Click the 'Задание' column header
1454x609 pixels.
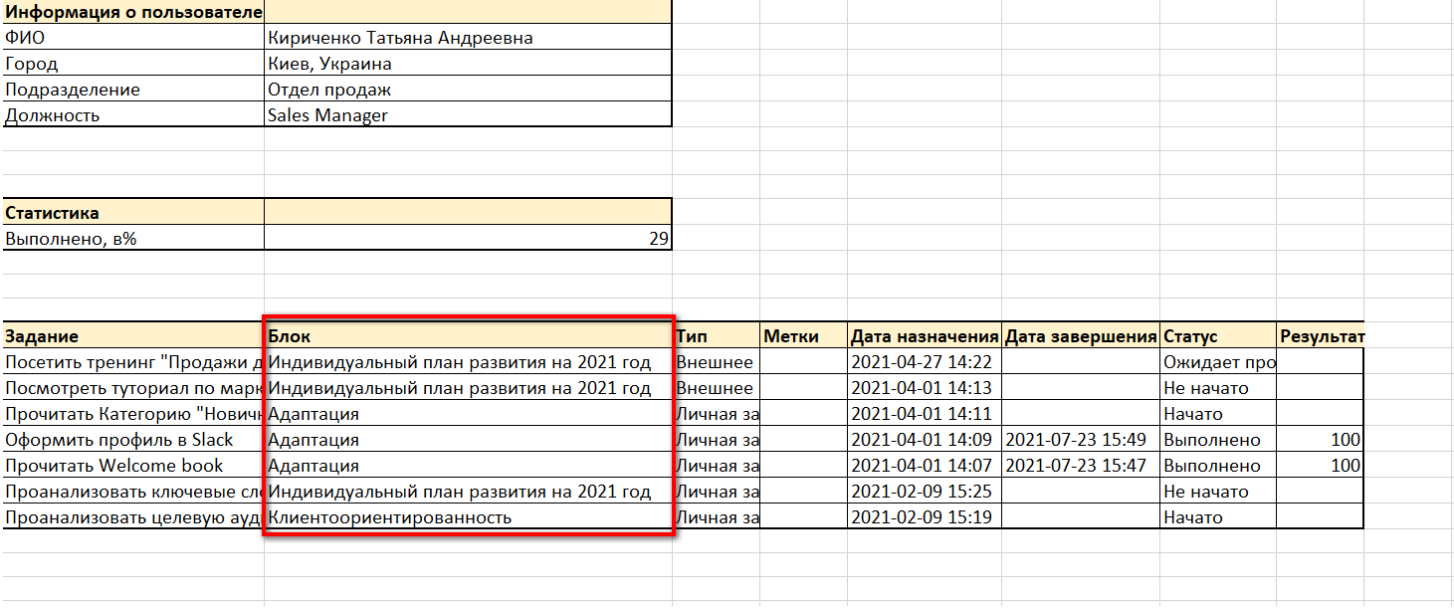point(133,336)
